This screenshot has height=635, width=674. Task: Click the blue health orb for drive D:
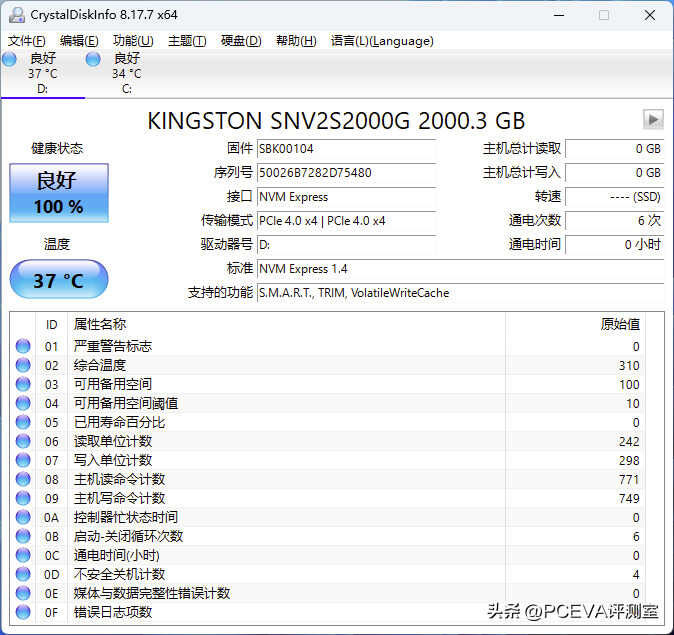9,59
